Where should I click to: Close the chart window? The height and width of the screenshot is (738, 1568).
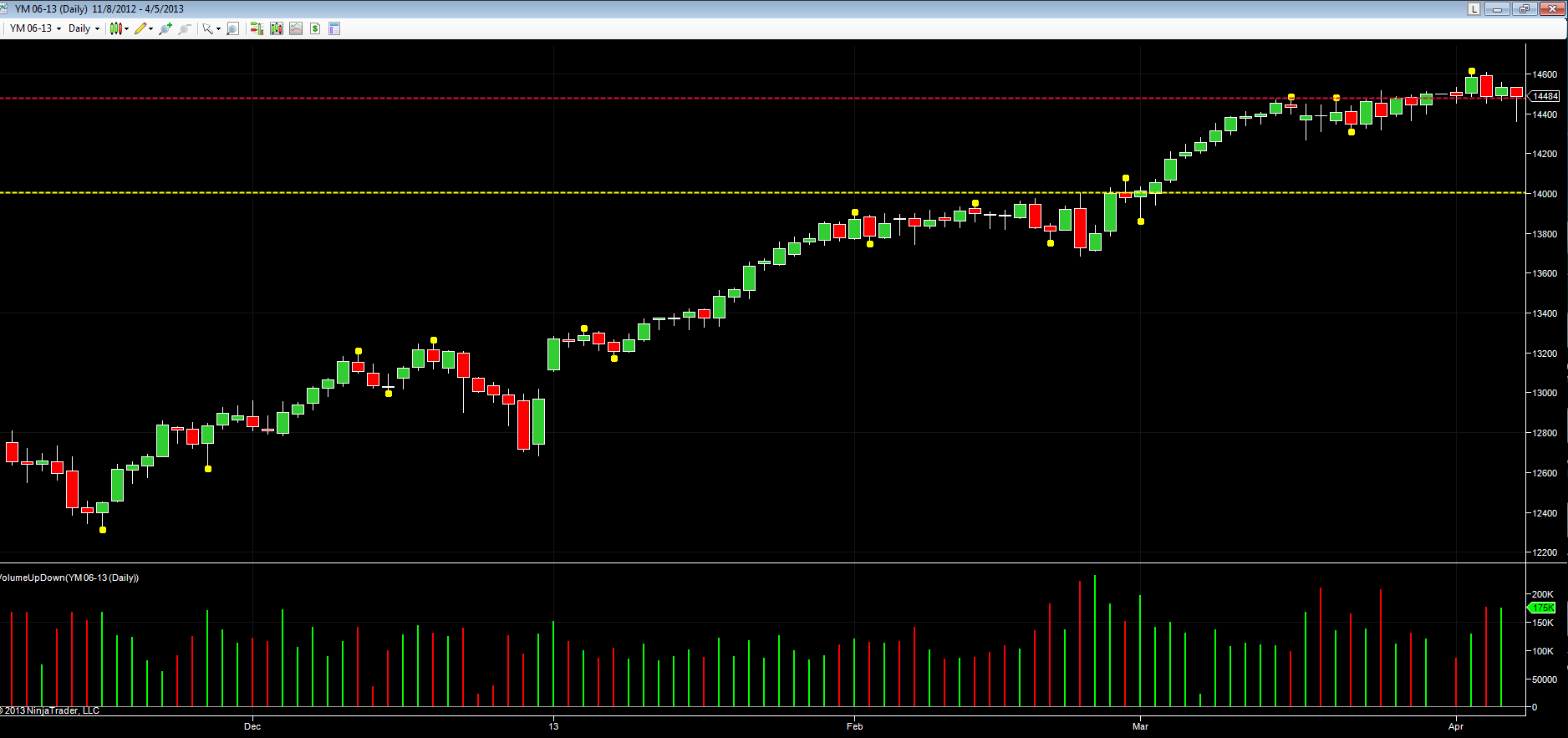[1551, 8]
